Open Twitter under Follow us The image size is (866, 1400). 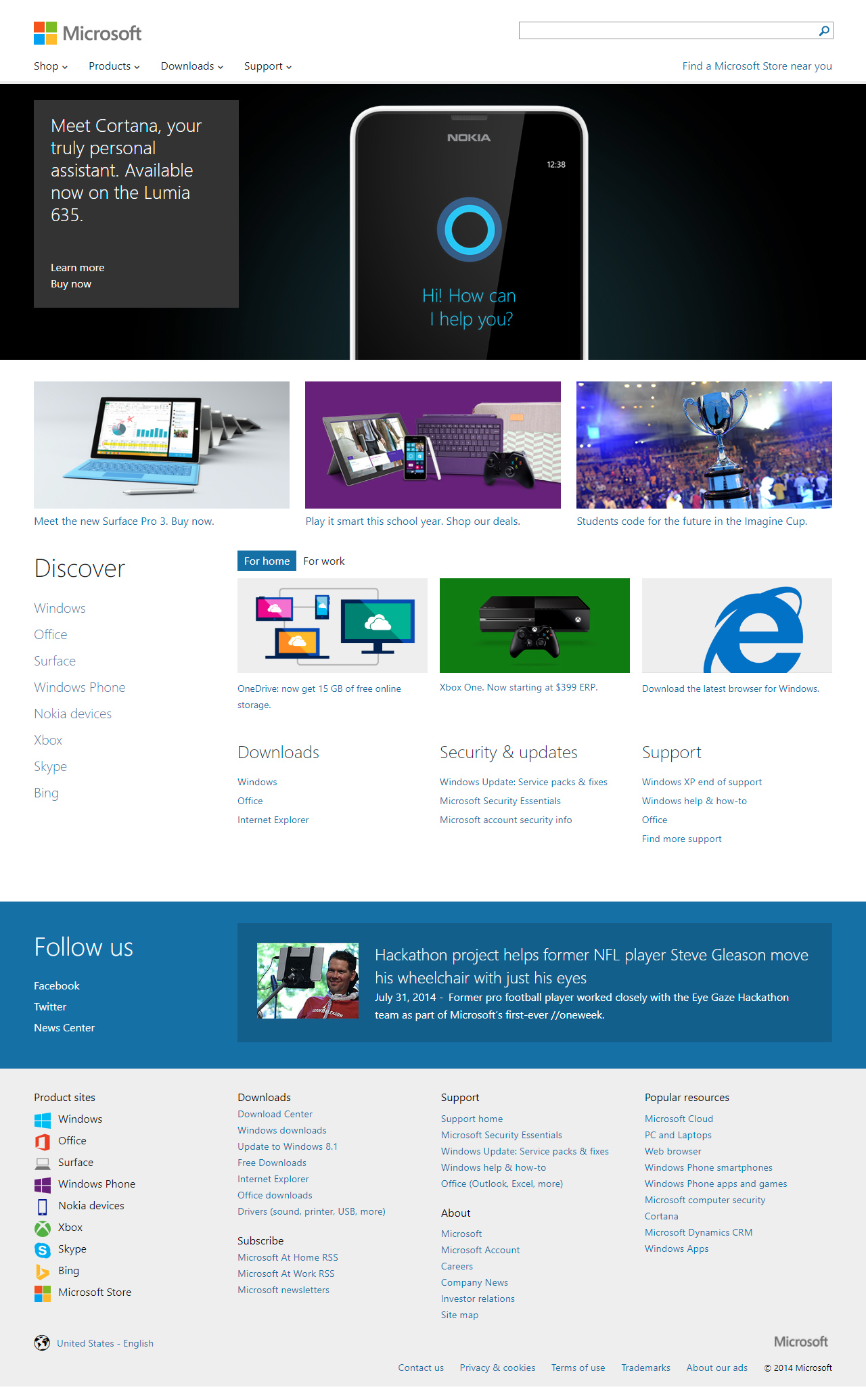50,1007
